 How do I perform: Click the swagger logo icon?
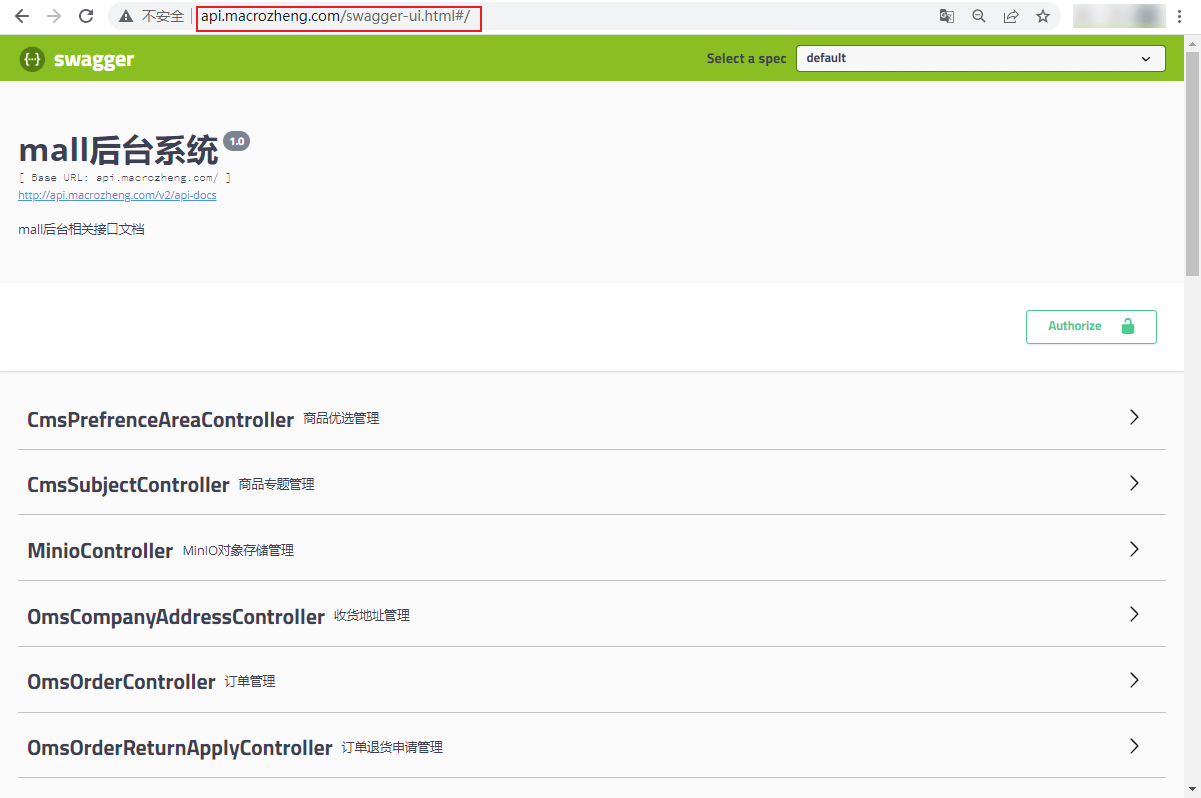tap(32, 59)
